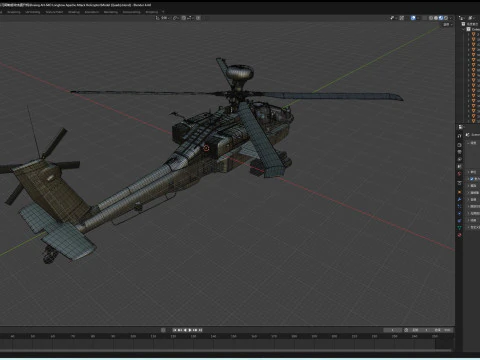
Task: Toggle proportional editing
Action: (x=198, y=18)
